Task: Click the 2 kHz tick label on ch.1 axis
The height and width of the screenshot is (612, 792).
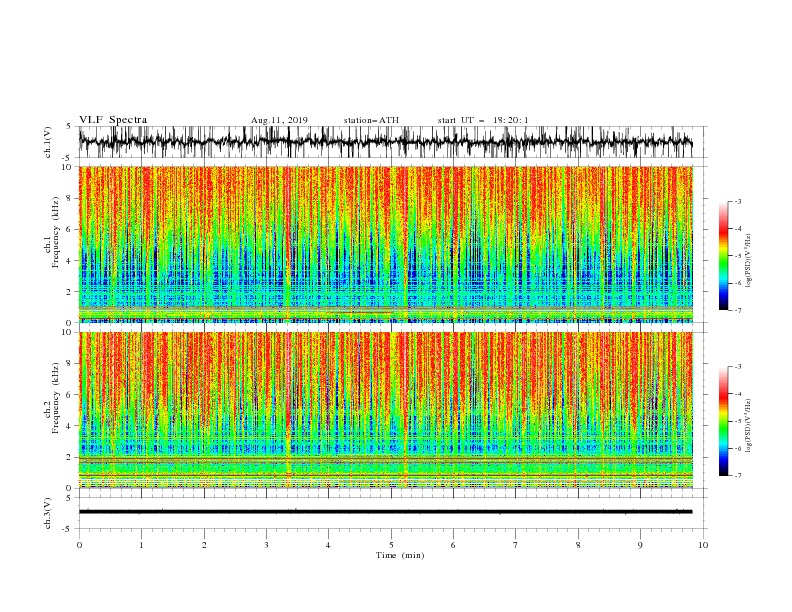Action: pos(70,292)
